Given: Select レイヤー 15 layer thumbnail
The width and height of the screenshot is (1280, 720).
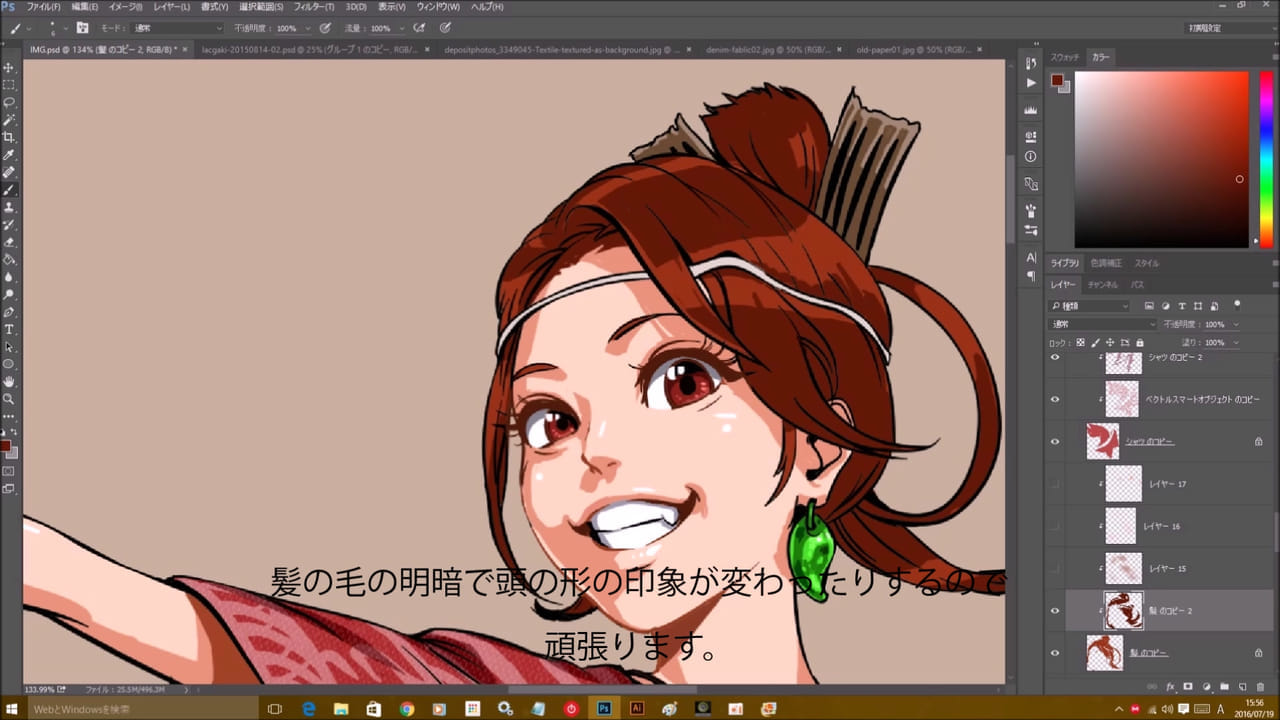Looking at the screenshot, I should tap(1123, 568).
